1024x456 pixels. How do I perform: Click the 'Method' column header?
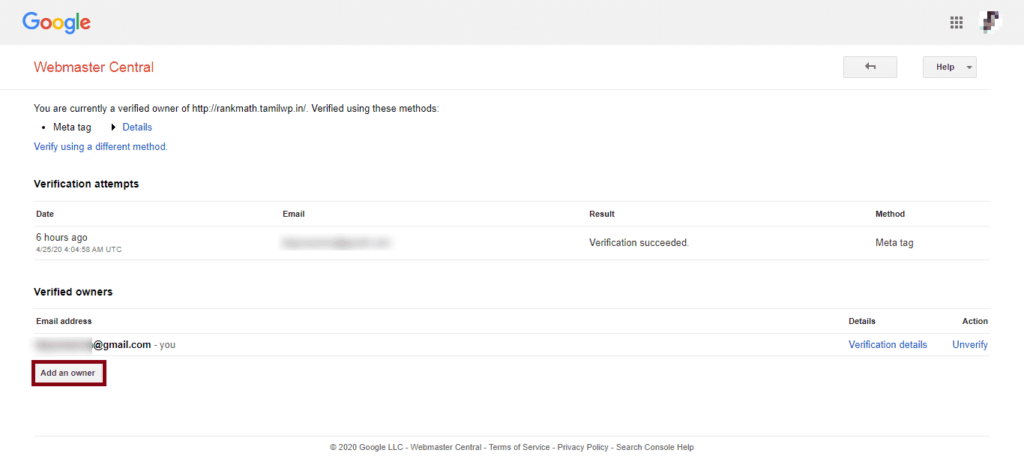[889, 214]
